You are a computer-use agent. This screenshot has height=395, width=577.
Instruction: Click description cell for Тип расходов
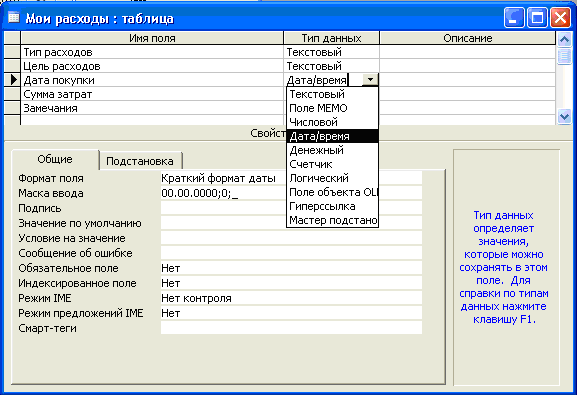coord(467,52)
